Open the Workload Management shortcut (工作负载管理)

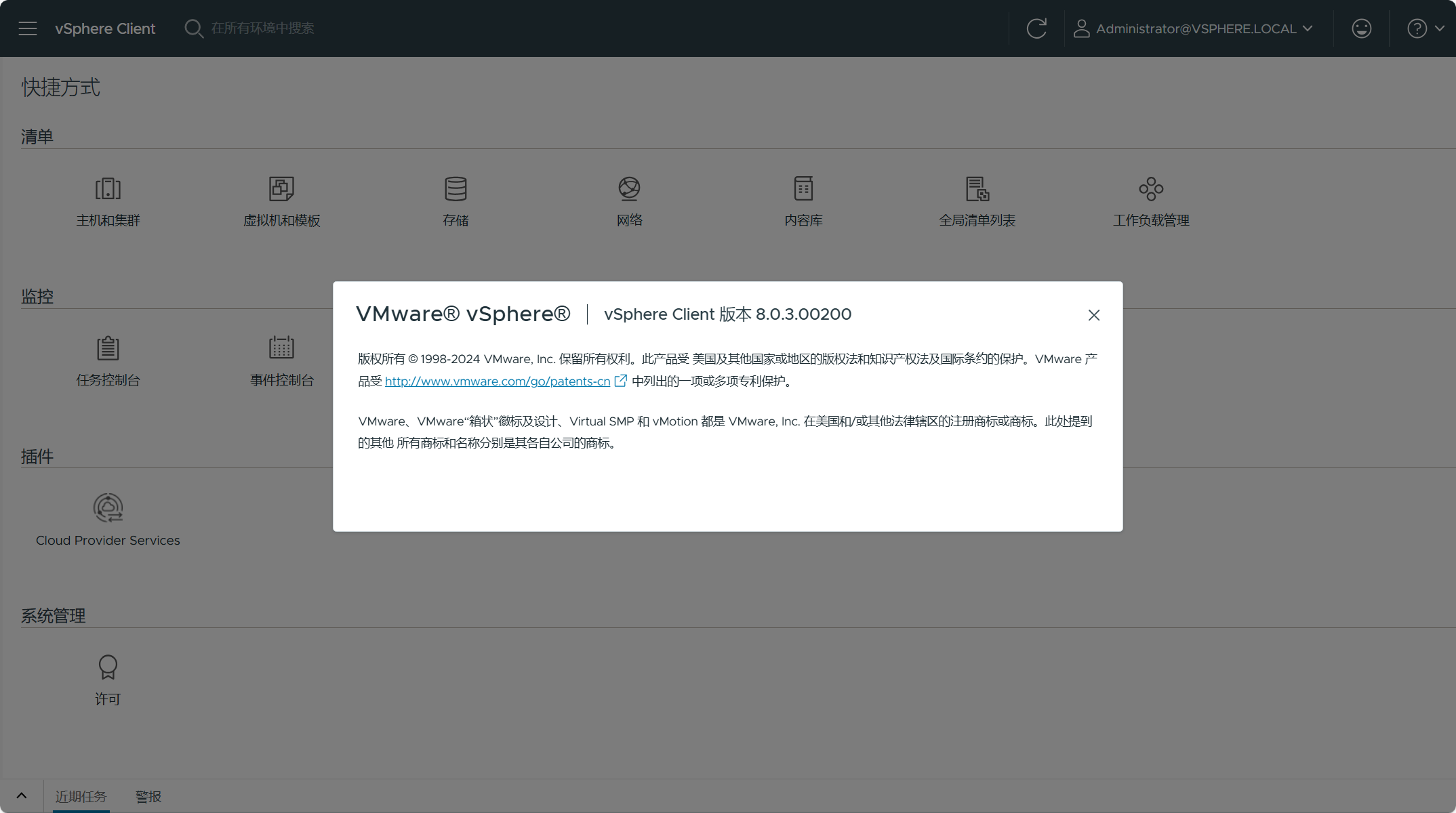coord(1151,202)
